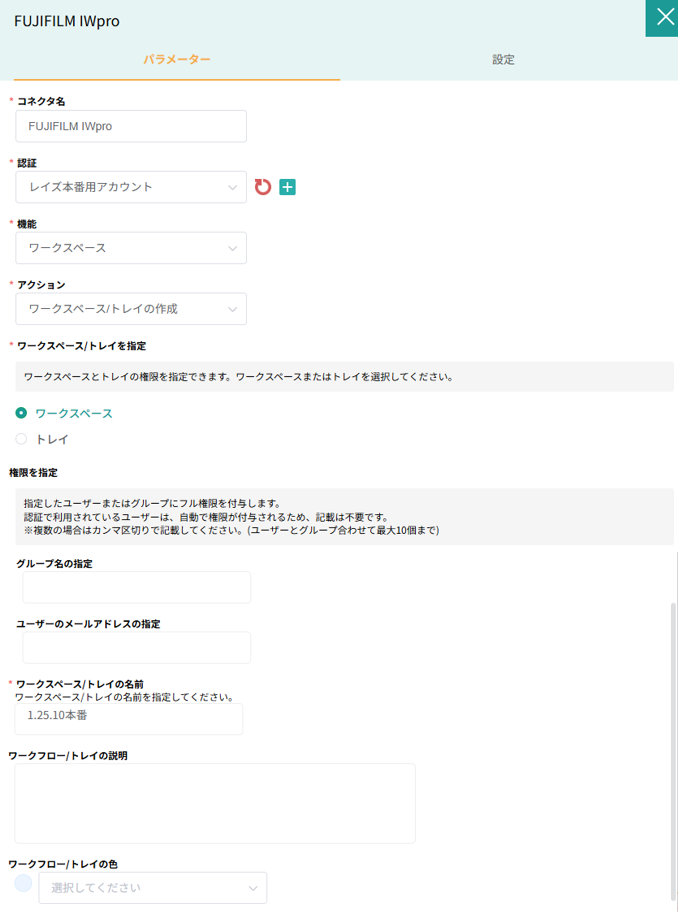Click the ワークフロー/トレイの説明 text area
The image size is (678, 912).
214,803
